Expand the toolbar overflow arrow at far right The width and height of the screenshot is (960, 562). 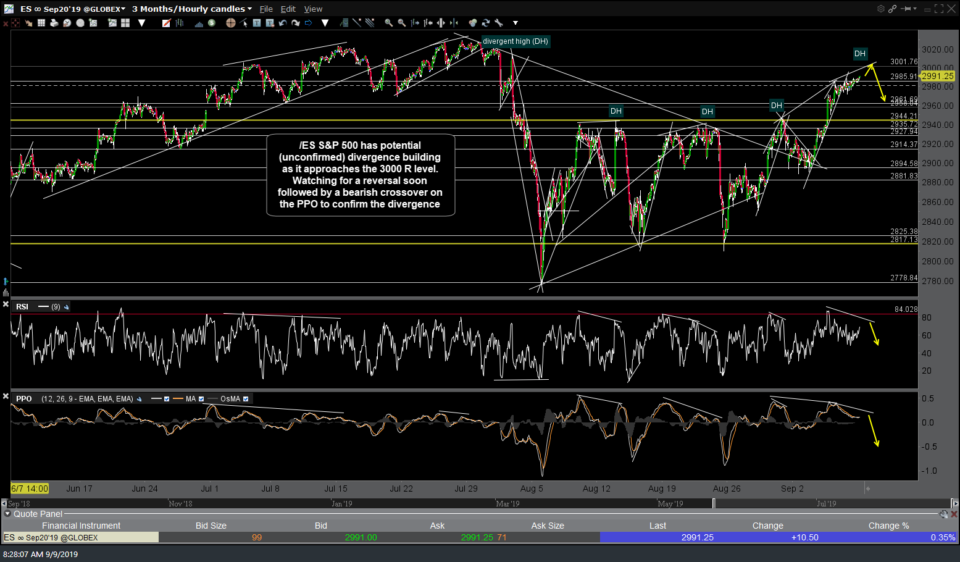pyautogui.click(x=516, y=23)
